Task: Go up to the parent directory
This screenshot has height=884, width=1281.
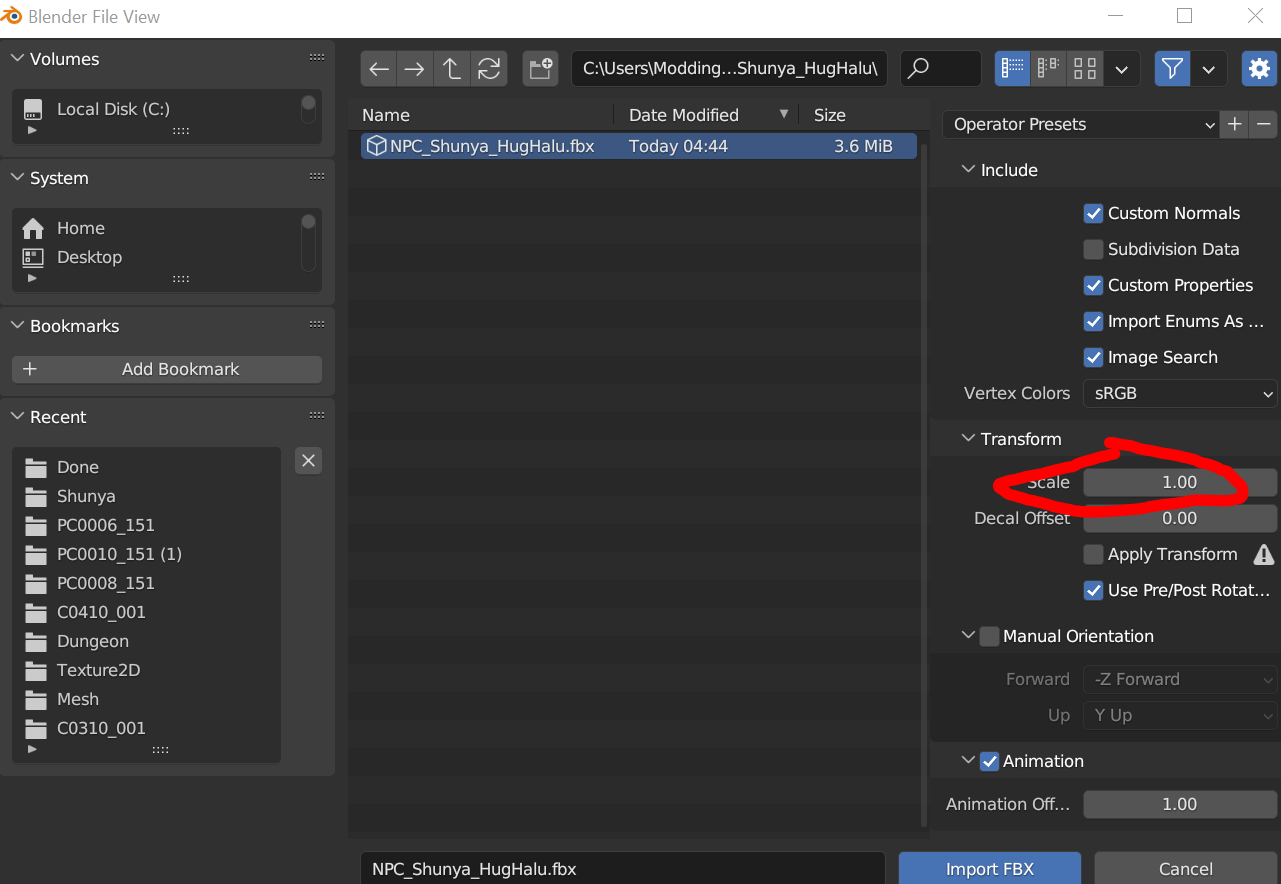Action: [x=452, y=69]
